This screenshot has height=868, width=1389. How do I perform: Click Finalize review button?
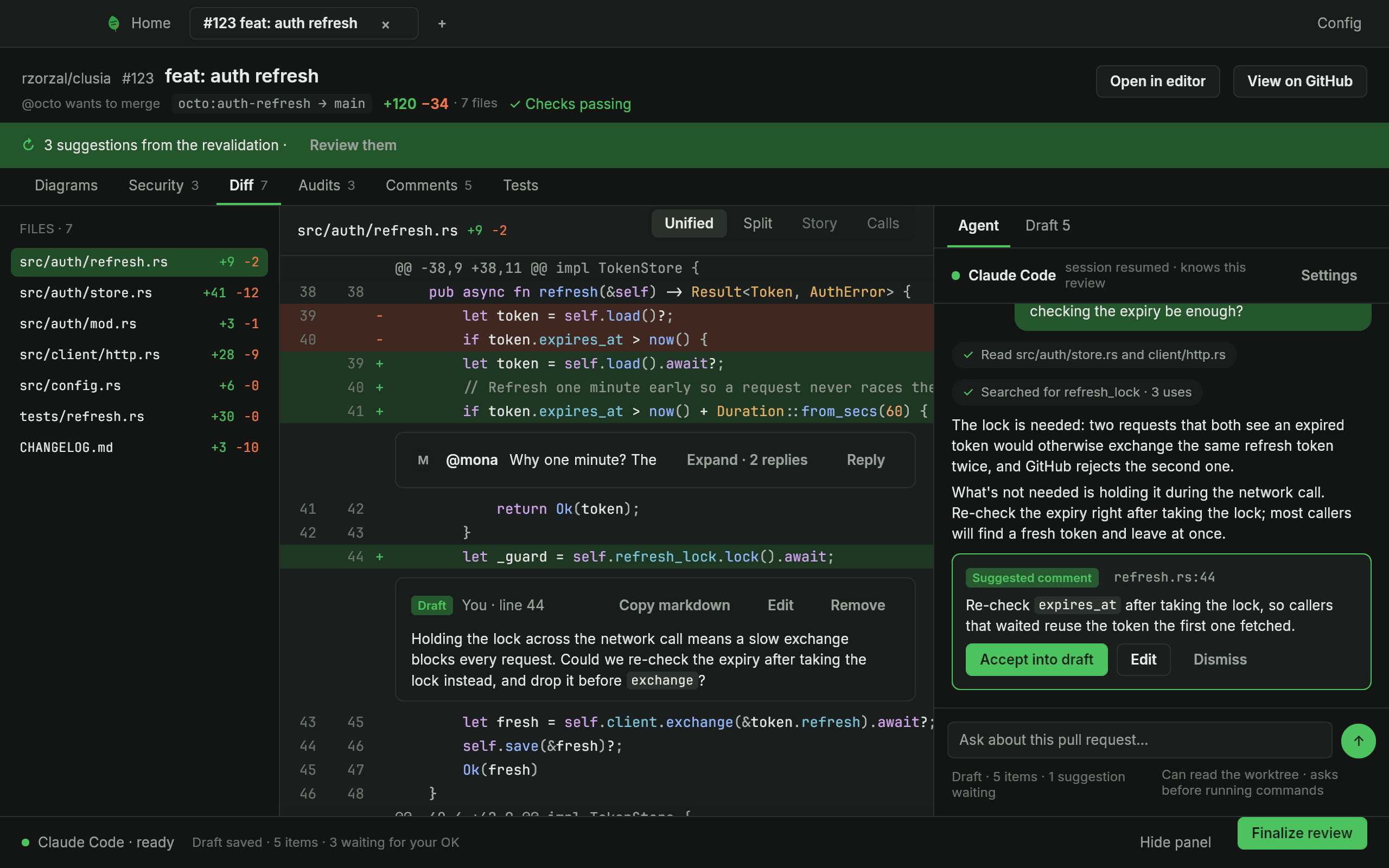(1302, 833)
